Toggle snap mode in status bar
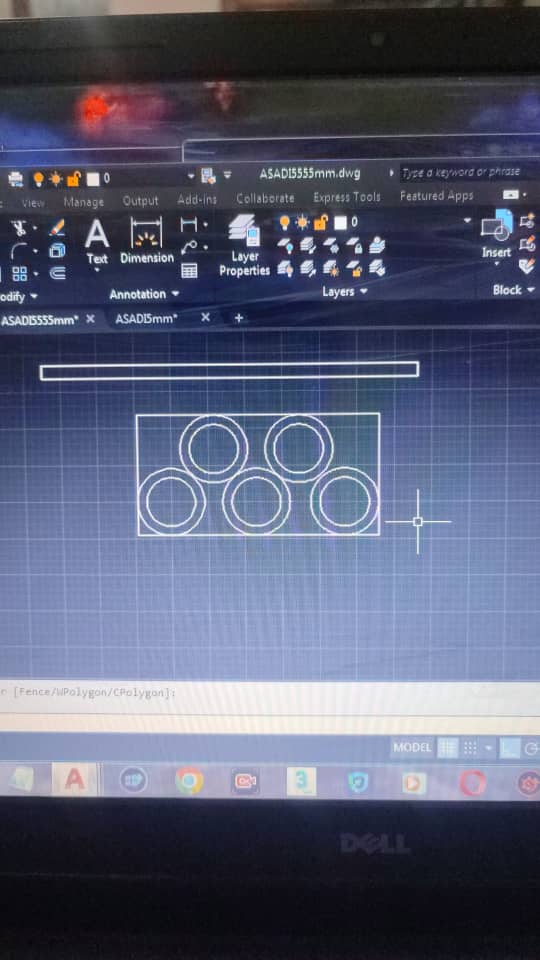 pos(470,748)
